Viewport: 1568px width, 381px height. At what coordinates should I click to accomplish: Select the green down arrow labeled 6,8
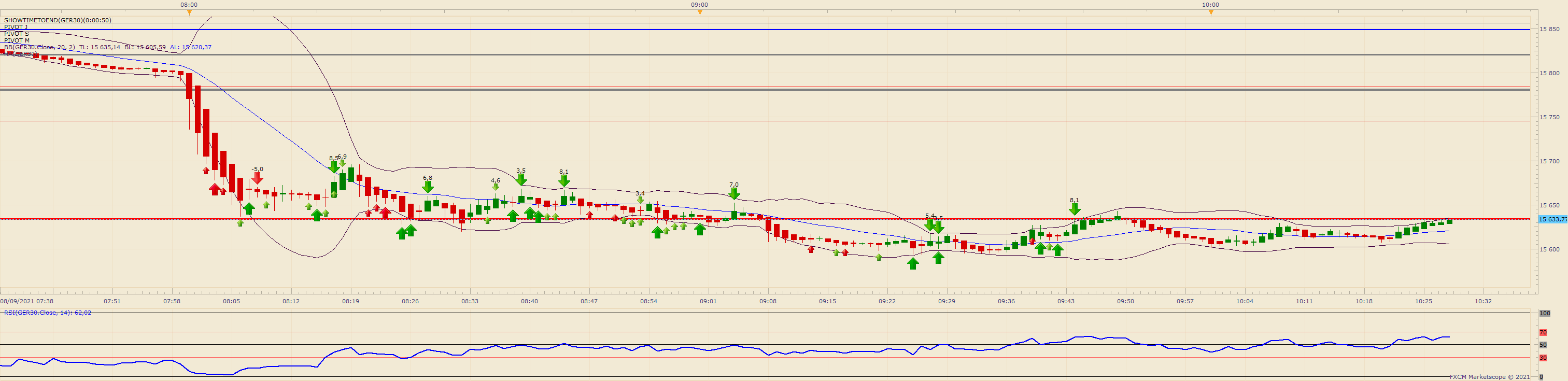point(428,187)
